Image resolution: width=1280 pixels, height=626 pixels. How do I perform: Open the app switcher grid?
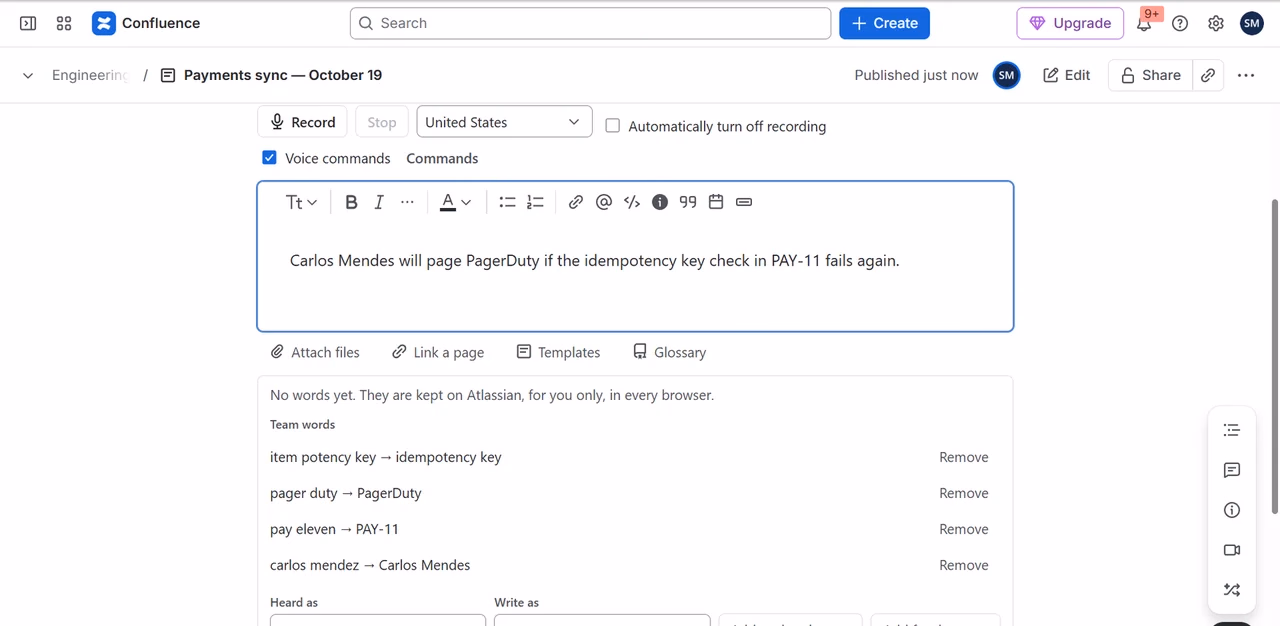pos(64,23)
